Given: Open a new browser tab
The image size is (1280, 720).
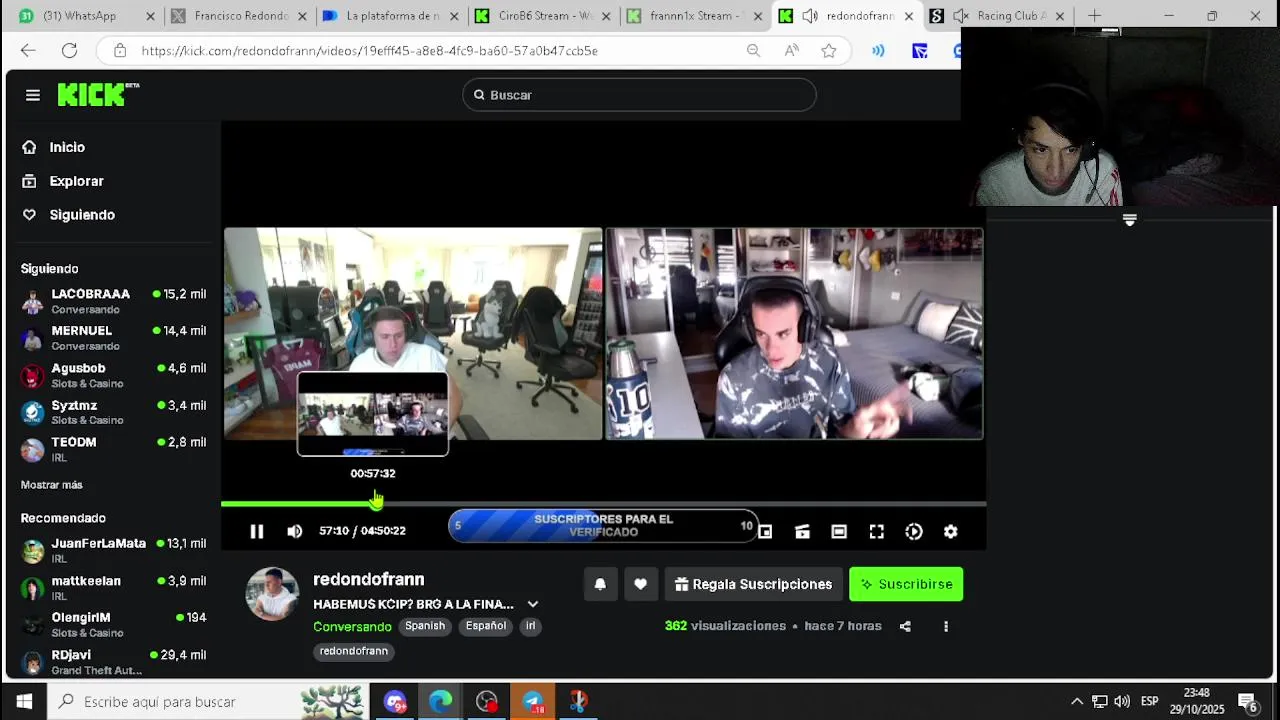Looking at the screenshot, I should 1094,16.
